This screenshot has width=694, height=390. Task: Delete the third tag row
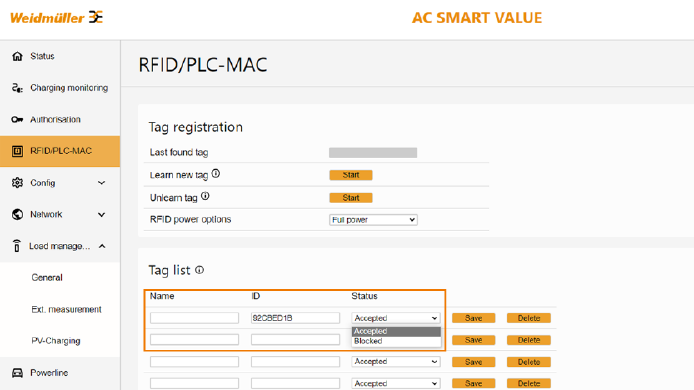point(529,362)
